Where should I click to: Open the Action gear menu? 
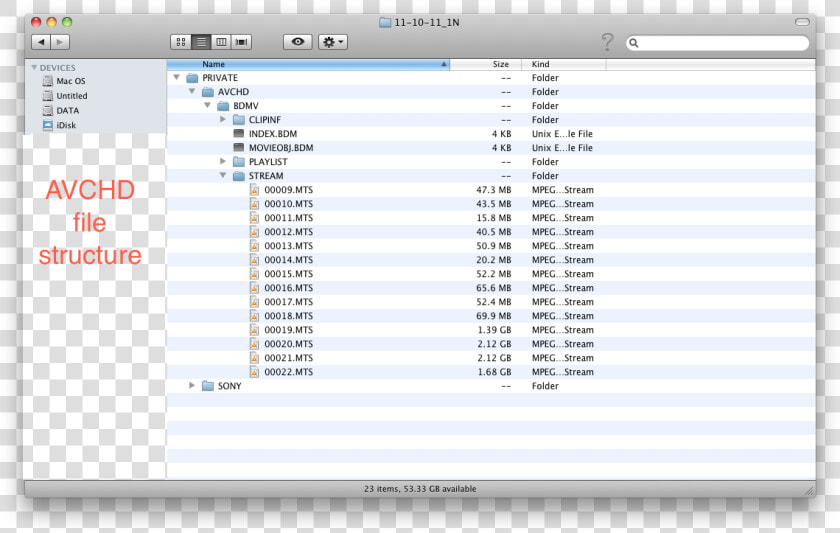click(x=333, y=42)
